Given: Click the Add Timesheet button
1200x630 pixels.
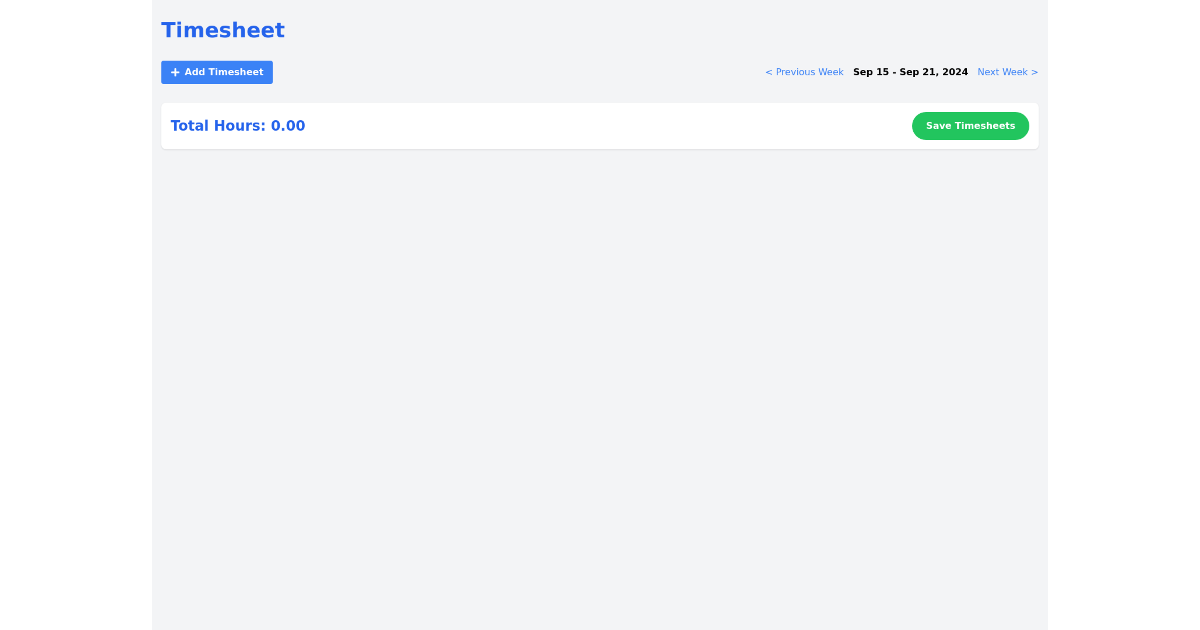Looking at the screenshot, I should coord(216,72).
